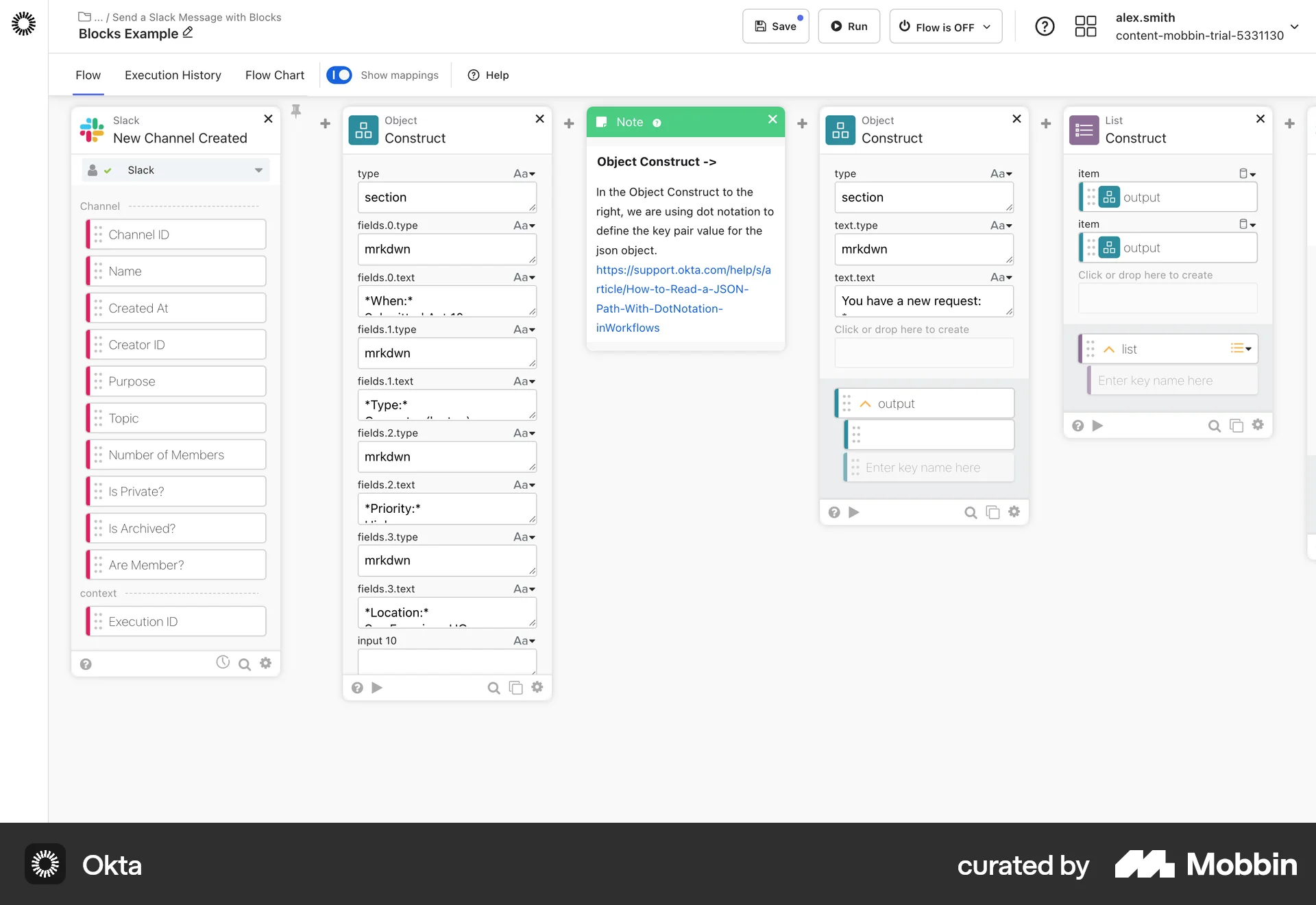
Task: Open the Slack connection dropdown
Action: 258,170
